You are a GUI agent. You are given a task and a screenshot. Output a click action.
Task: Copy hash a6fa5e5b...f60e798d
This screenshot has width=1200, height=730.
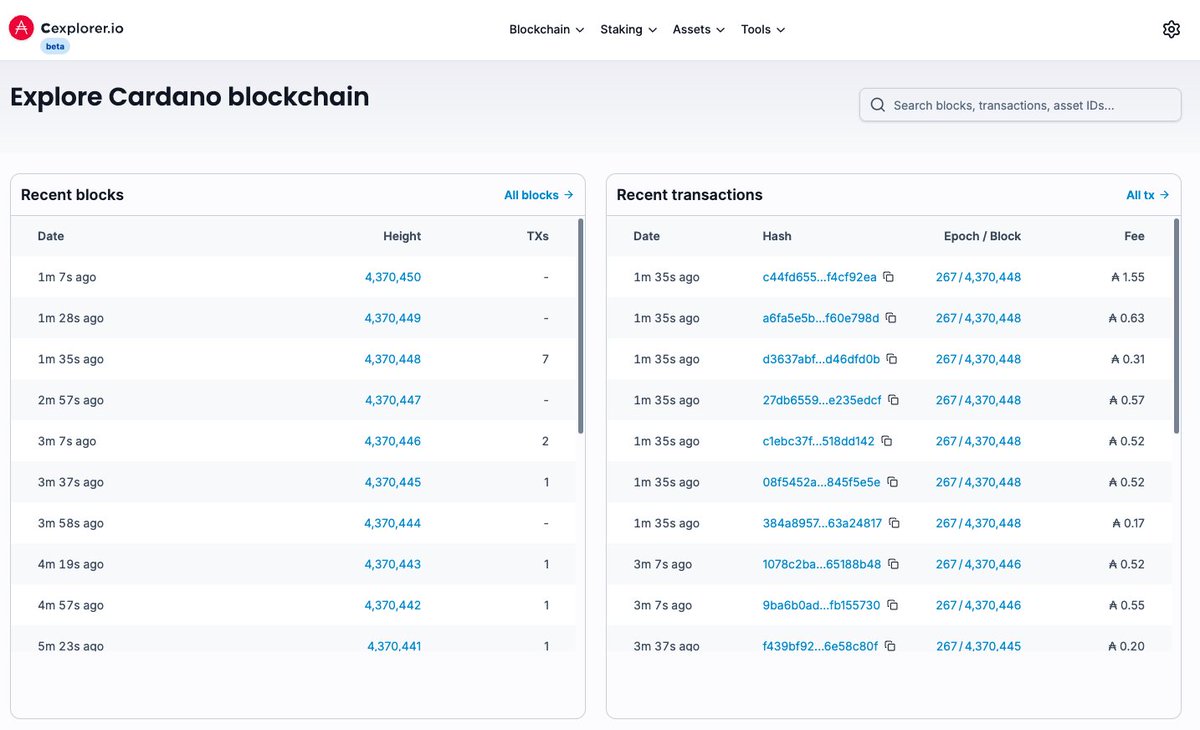(891, 318)
